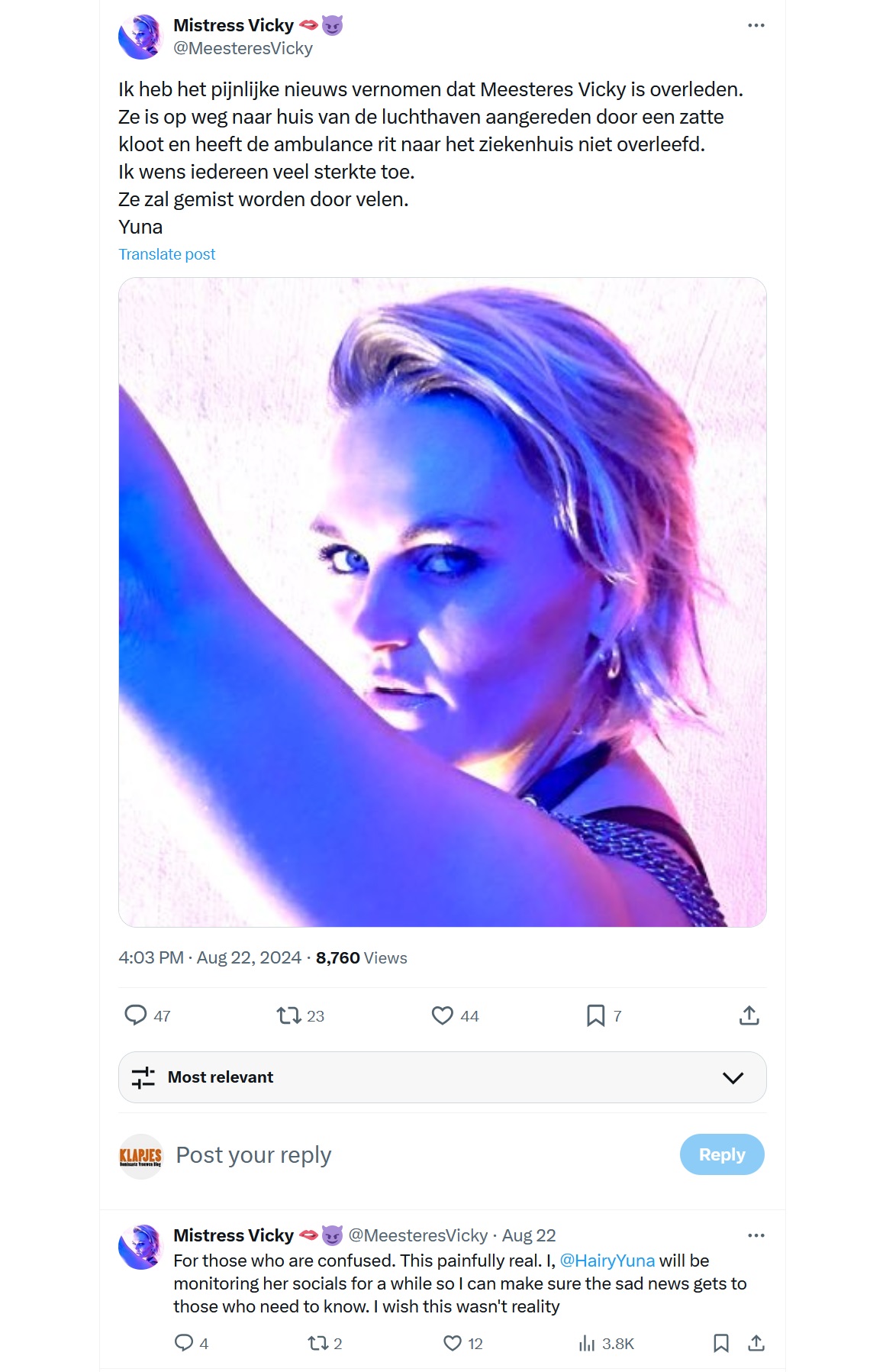
Task: Open Mistress Vicky's profile avatar at top
Action: click(x=141, y=36)
